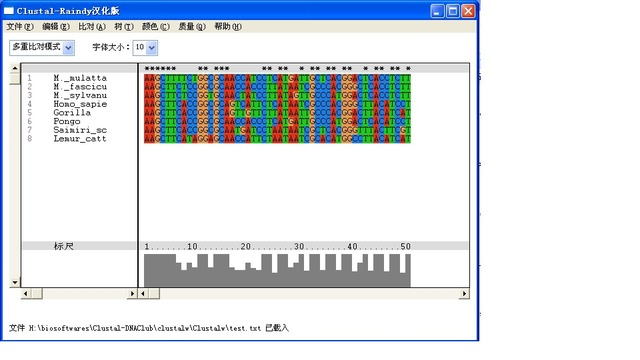The height and width of the screenshot is (360, 640).
Task: Click right arrow of alignment horizontal scrollbar
Action: (x=464, y=293)
